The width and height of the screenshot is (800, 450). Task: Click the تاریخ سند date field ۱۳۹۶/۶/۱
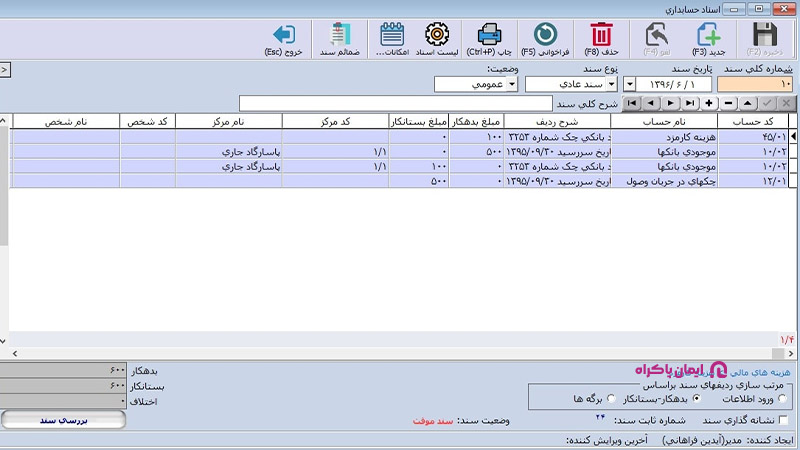(673, 84)
